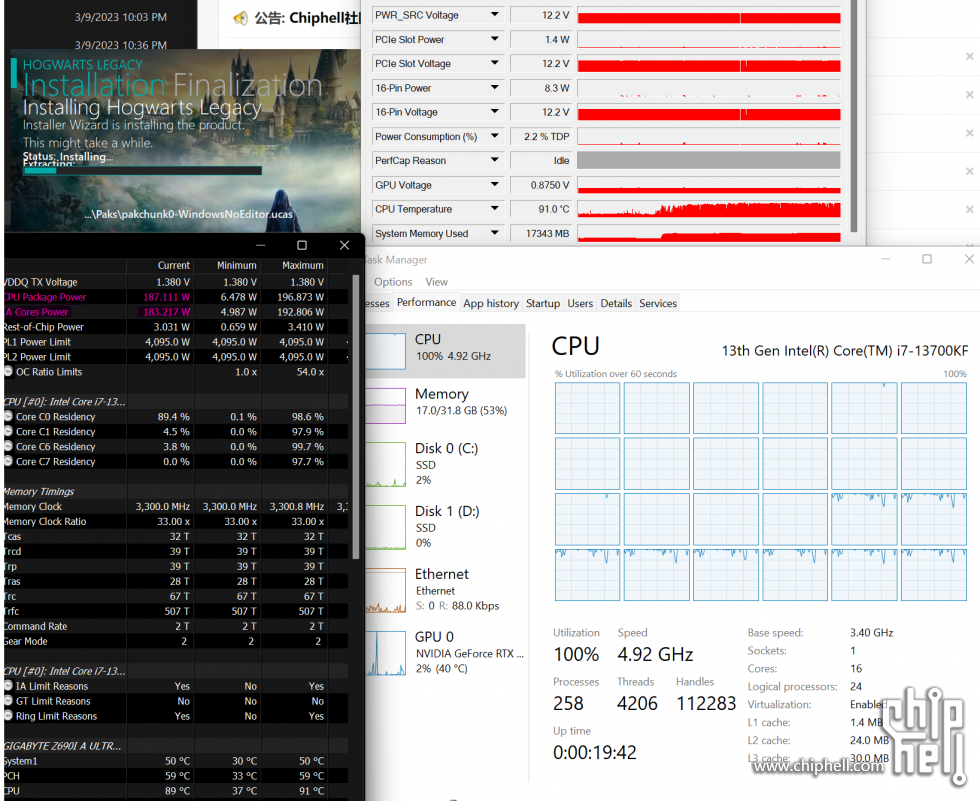980x801 pixels.
Task: Select Disk 0 (C:) in sidebar
Action: point(445,464)
